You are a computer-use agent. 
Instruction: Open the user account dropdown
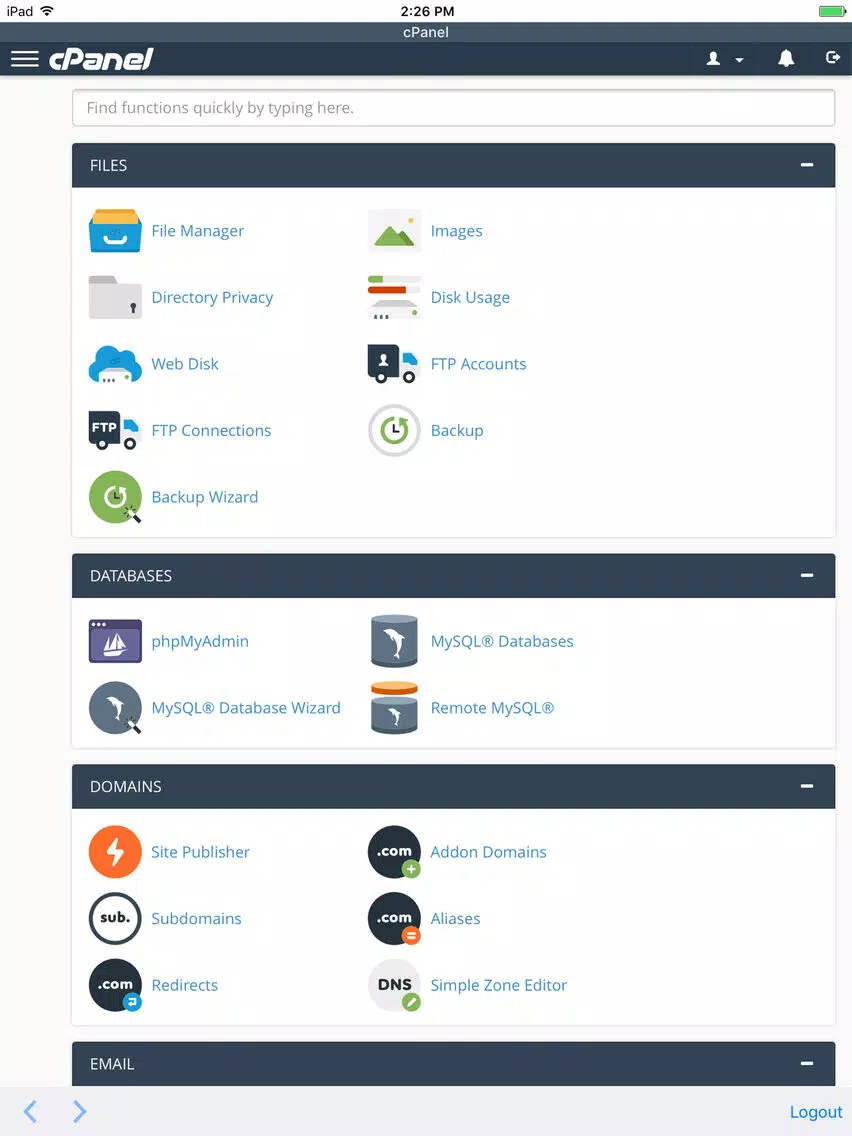(724, 59)
